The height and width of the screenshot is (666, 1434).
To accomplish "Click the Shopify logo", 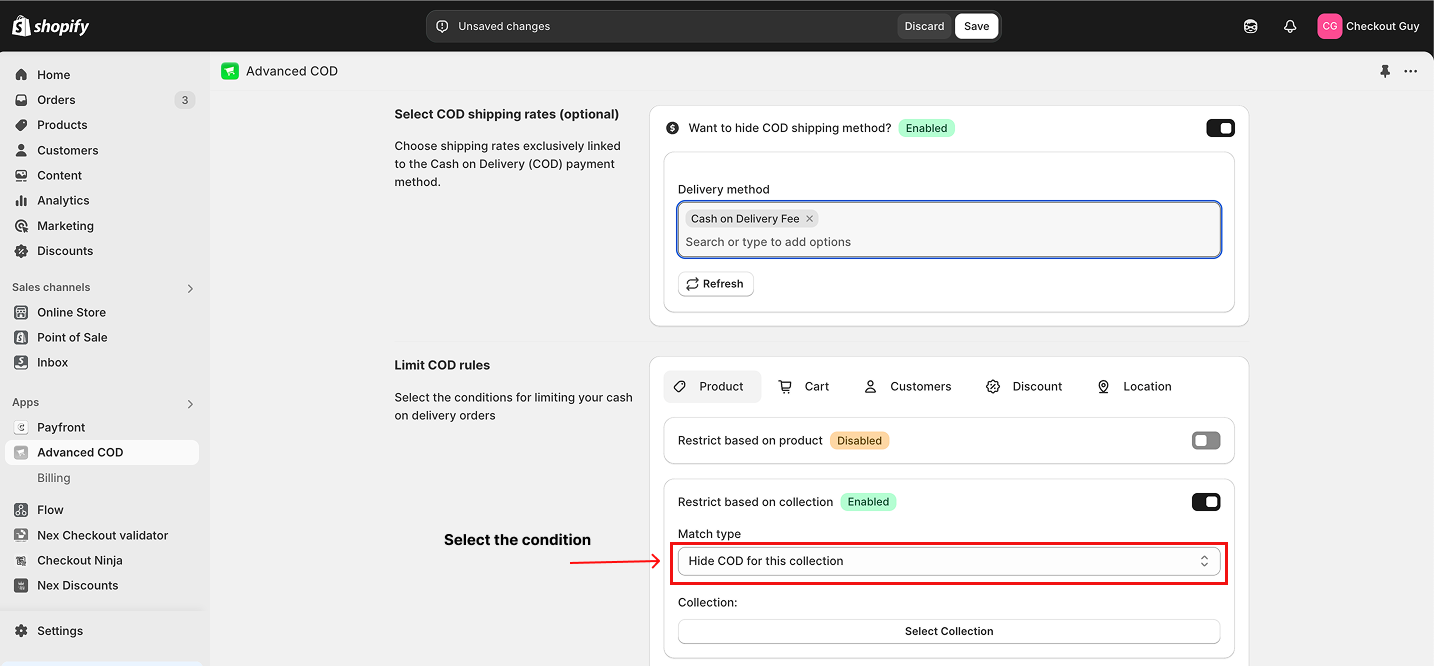I will 50,26.
